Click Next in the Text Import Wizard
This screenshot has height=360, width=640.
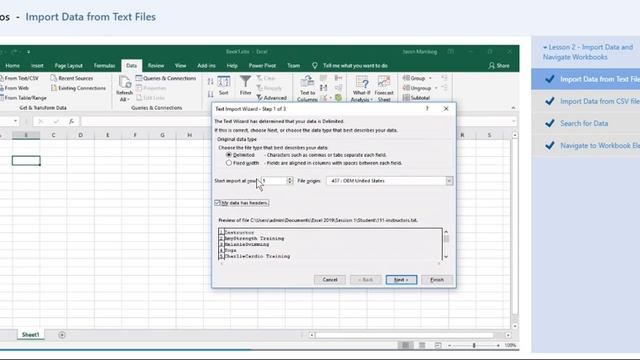coord(401,280)
